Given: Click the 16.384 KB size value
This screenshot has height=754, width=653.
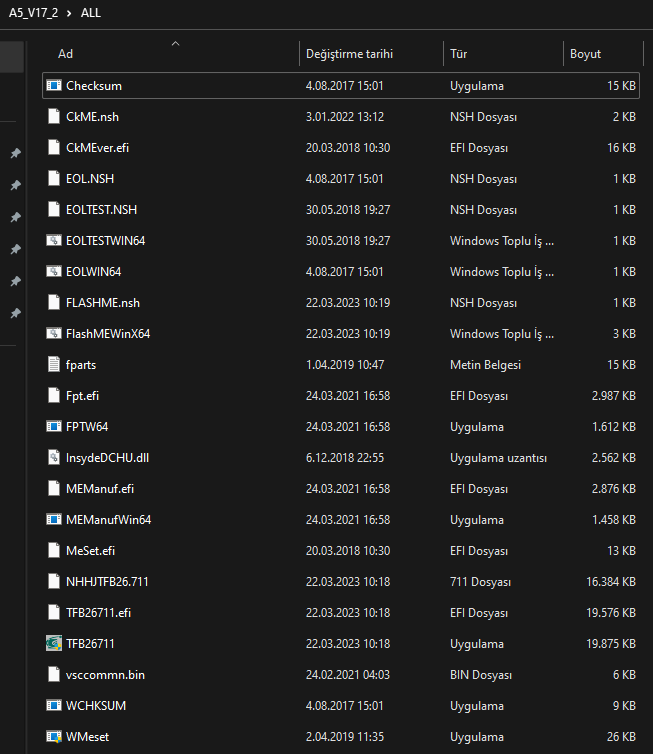Looking at the screenshot, I should (x=611, y=582).
